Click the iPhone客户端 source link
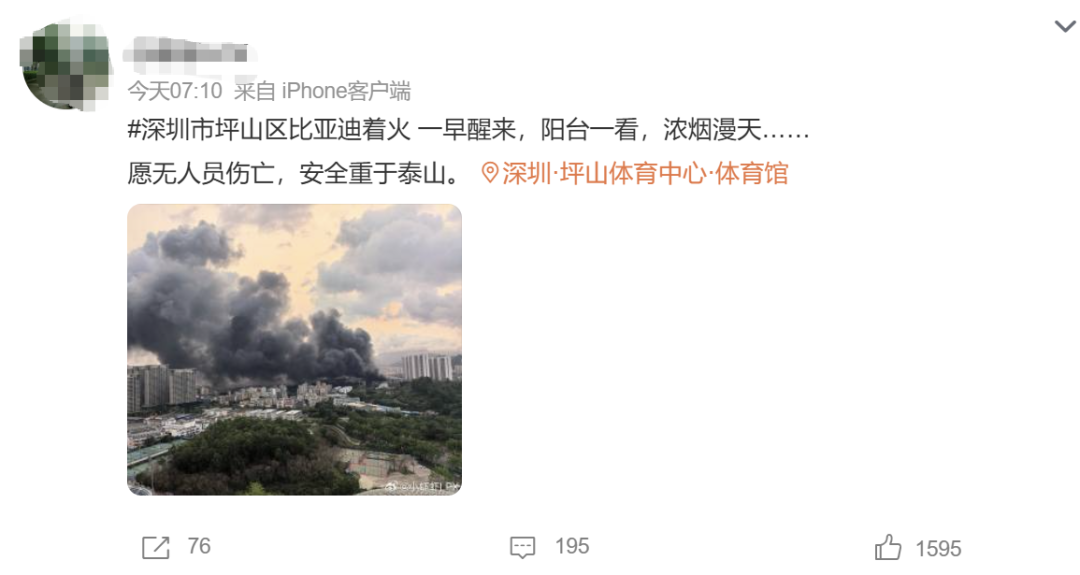The image size is (1080, 575). [346, 91]
